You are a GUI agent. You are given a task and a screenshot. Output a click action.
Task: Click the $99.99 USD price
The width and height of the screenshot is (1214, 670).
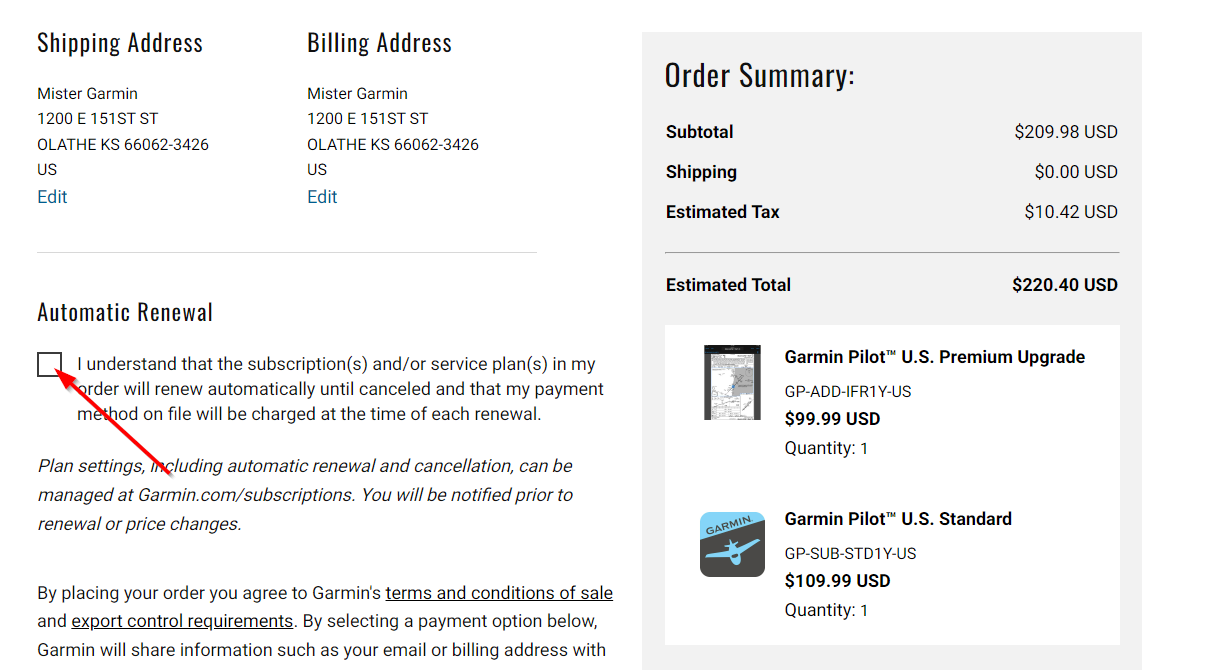(832, 419)
